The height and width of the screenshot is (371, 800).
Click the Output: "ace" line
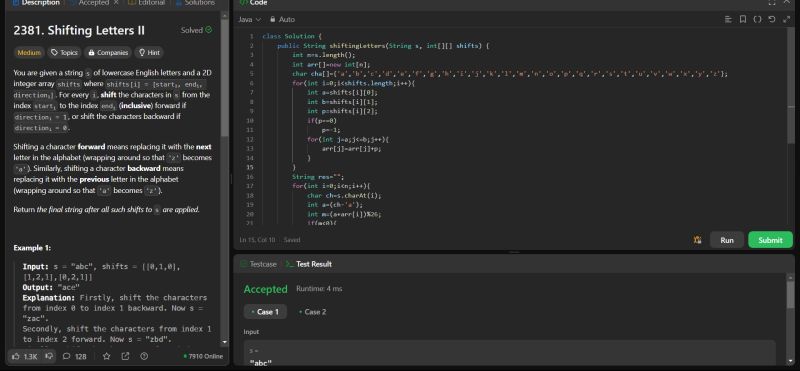[x=52, y=287]
